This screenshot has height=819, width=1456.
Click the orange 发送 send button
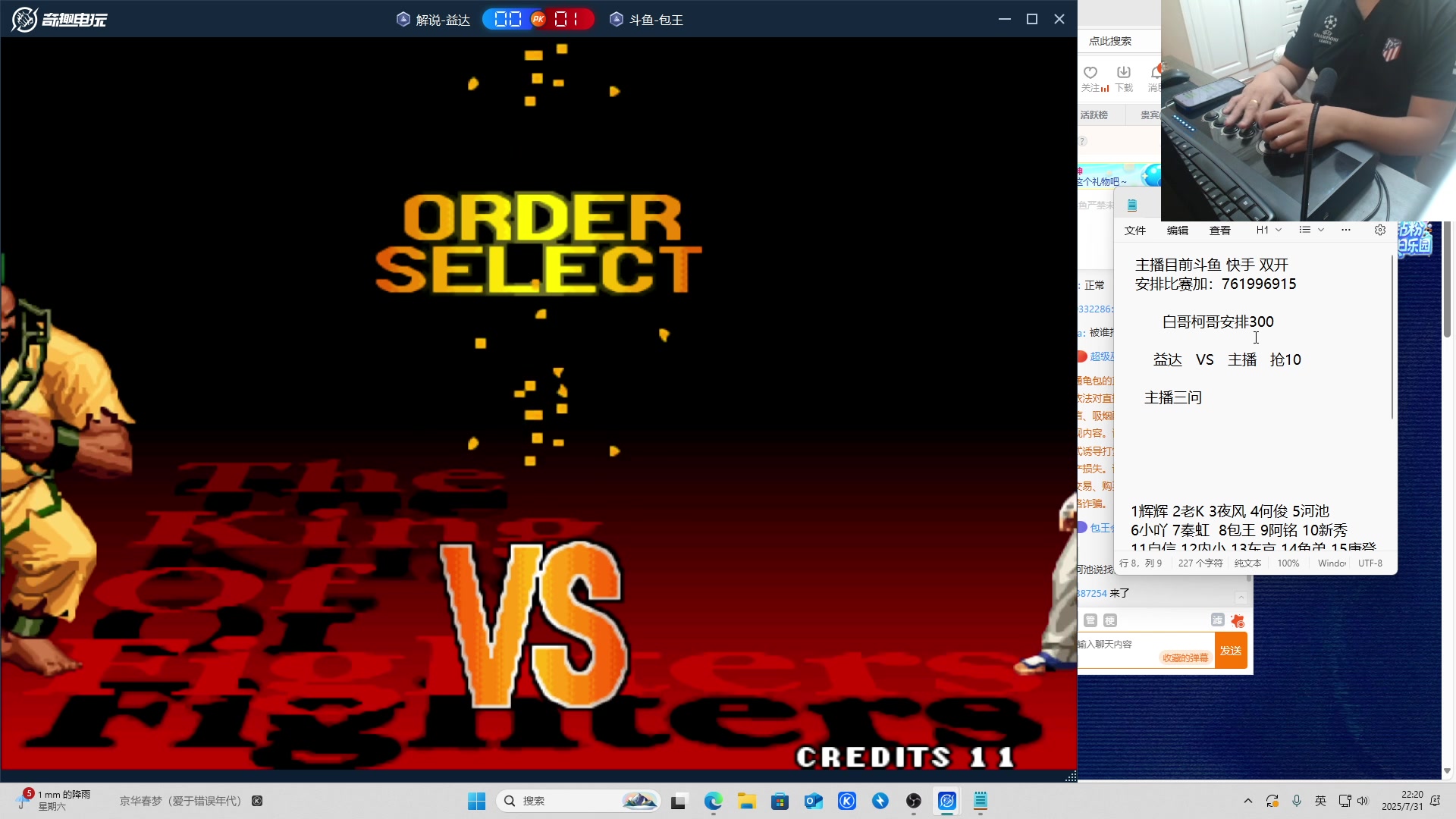coord(1231,651)
